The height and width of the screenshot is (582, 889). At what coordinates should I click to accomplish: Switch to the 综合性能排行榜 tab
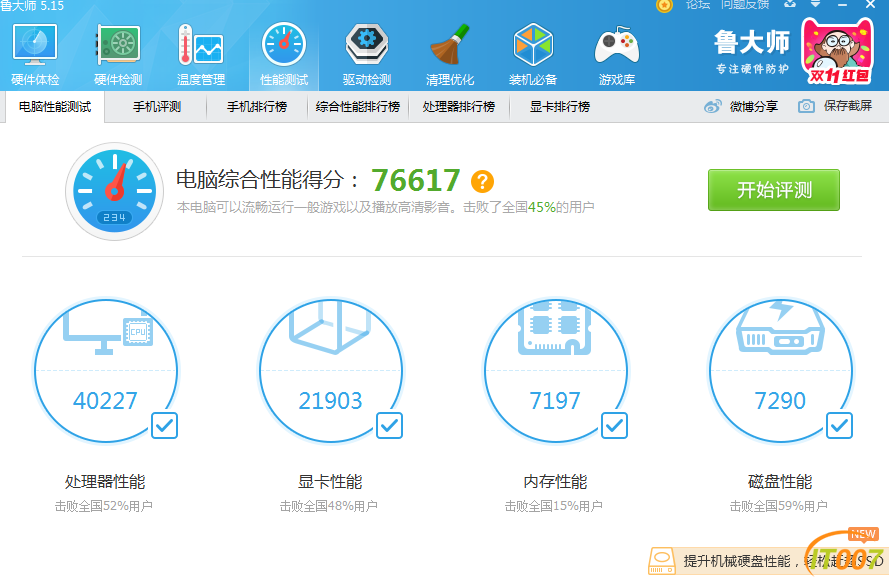click(x=358, y=107)
